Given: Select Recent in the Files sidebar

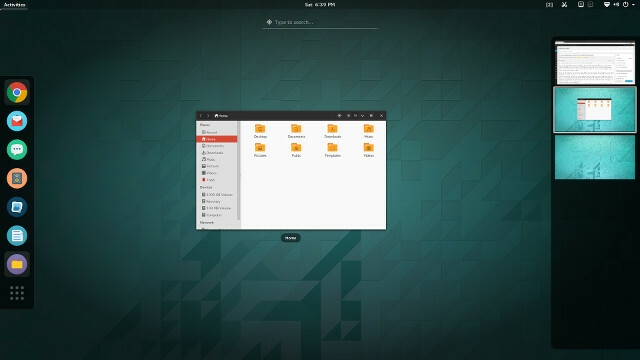Looking at the screenshot, I should coord(216,132).
